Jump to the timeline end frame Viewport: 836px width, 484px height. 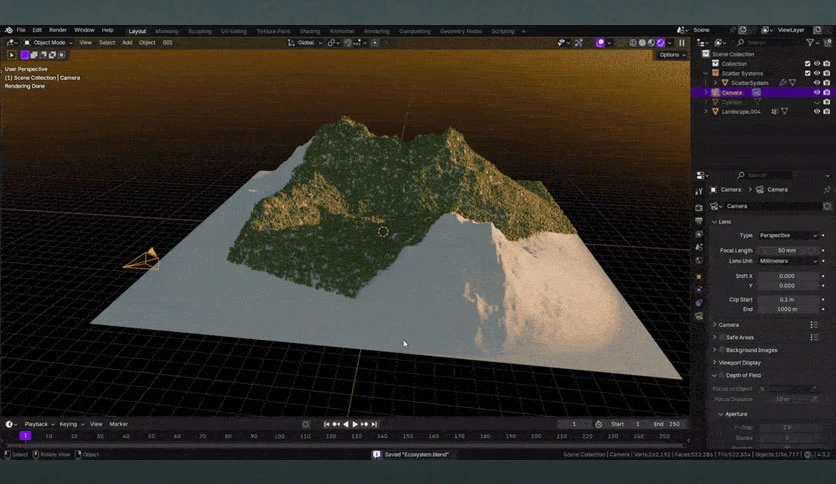click(374, 424)
